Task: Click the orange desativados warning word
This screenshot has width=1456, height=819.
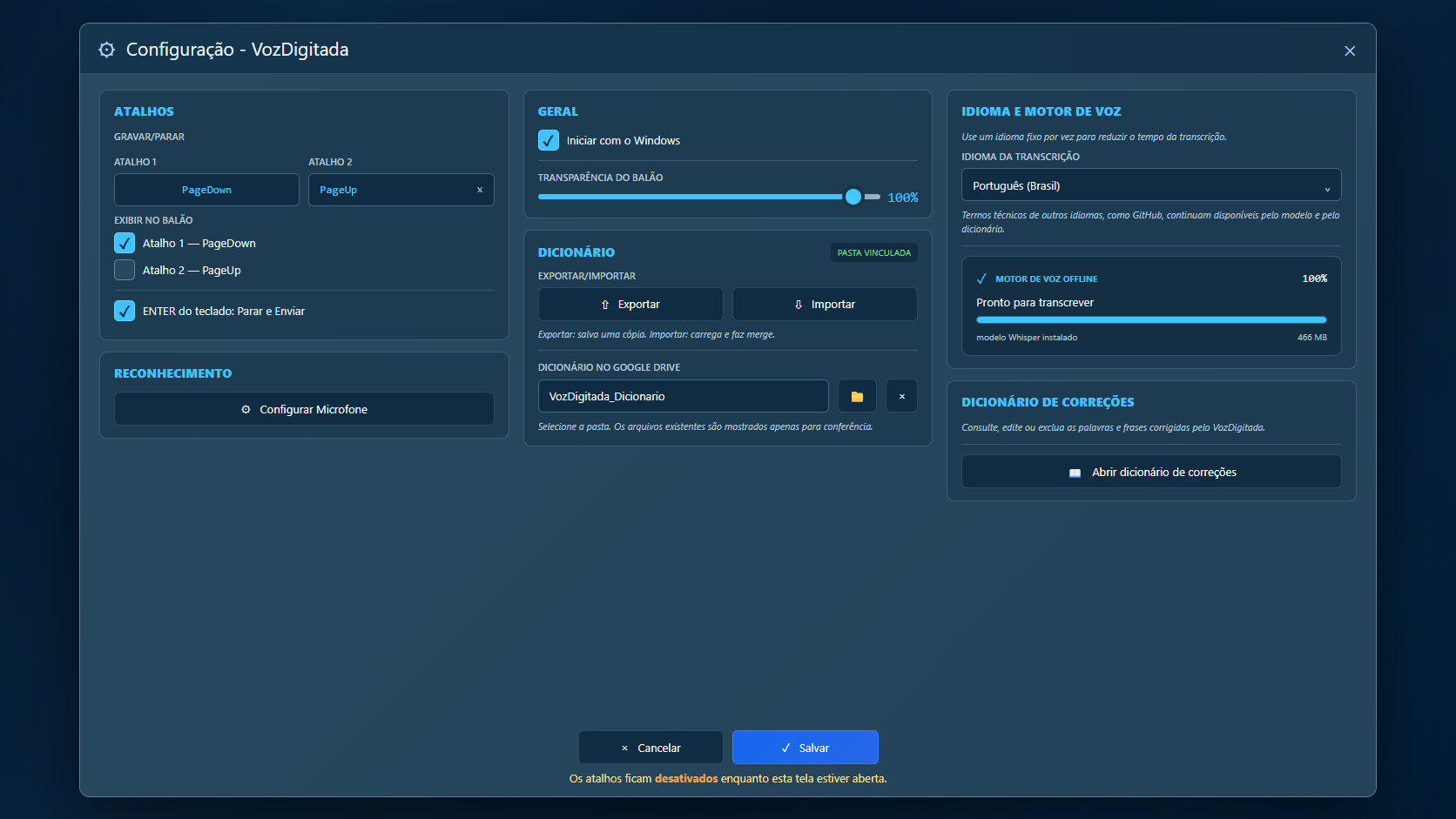Action: [x=686, y=778]
